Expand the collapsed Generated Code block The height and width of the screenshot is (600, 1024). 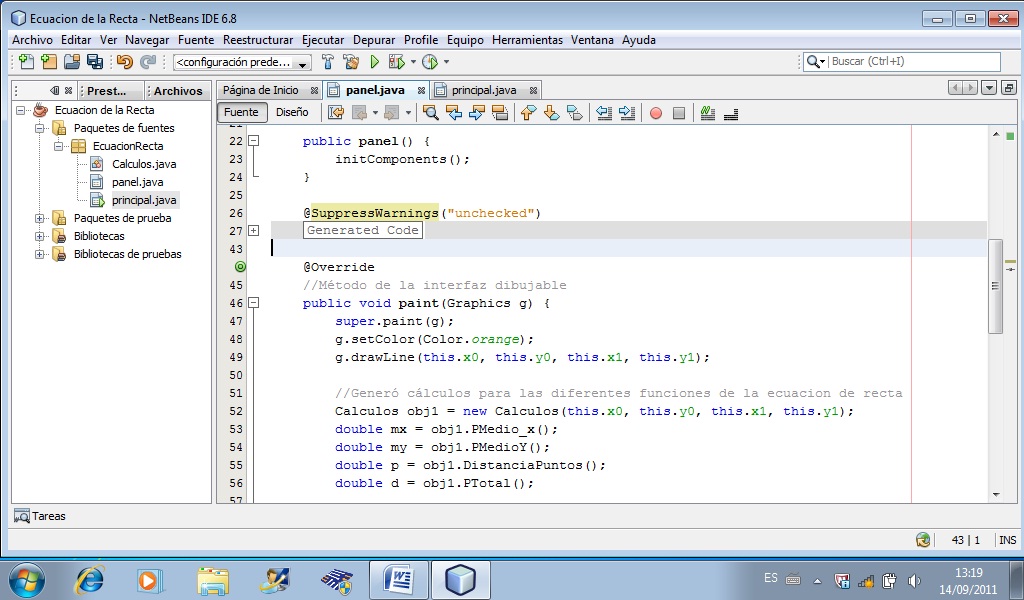252,230
